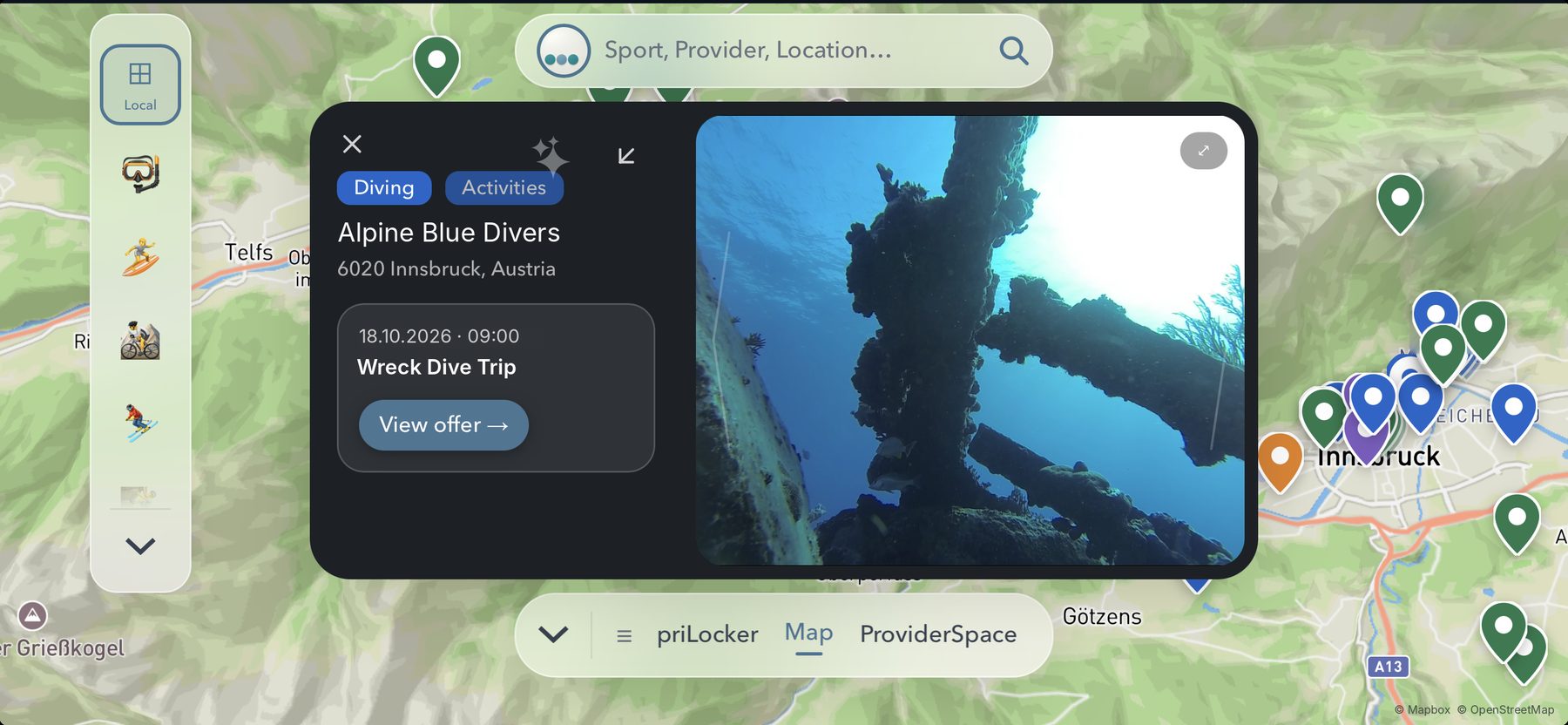
Task: Select the Activities tag
Action: [504, 187]
